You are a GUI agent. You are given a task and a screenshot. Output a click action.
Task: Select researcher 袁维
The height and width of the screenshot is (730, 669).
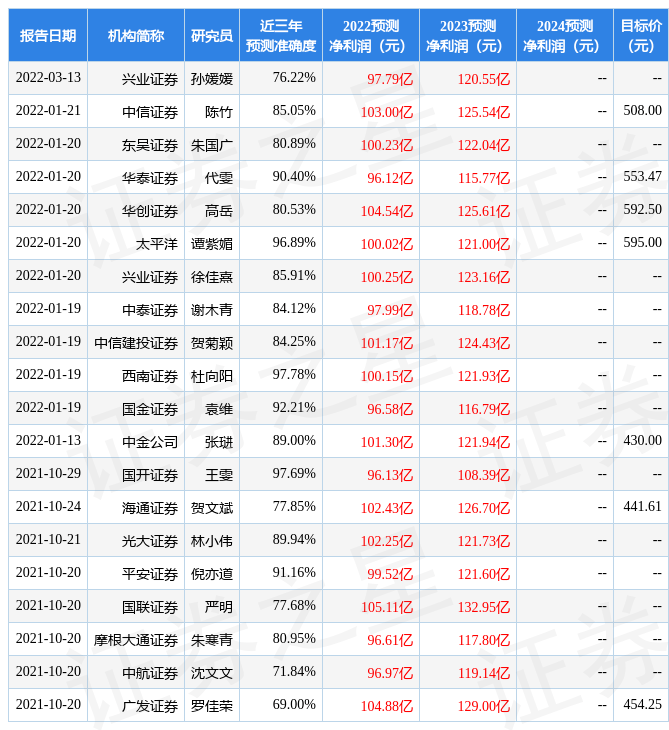click(219, 409)
